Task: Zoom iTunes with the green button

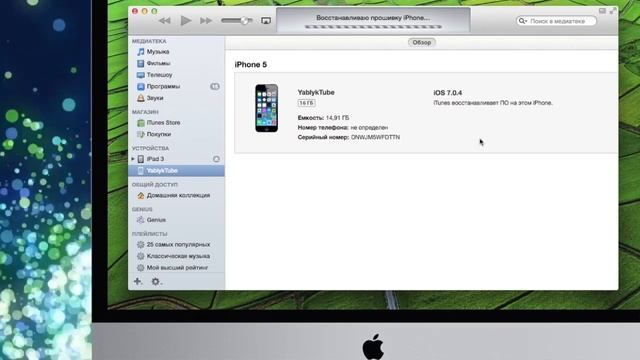Action: coord(154,11)
